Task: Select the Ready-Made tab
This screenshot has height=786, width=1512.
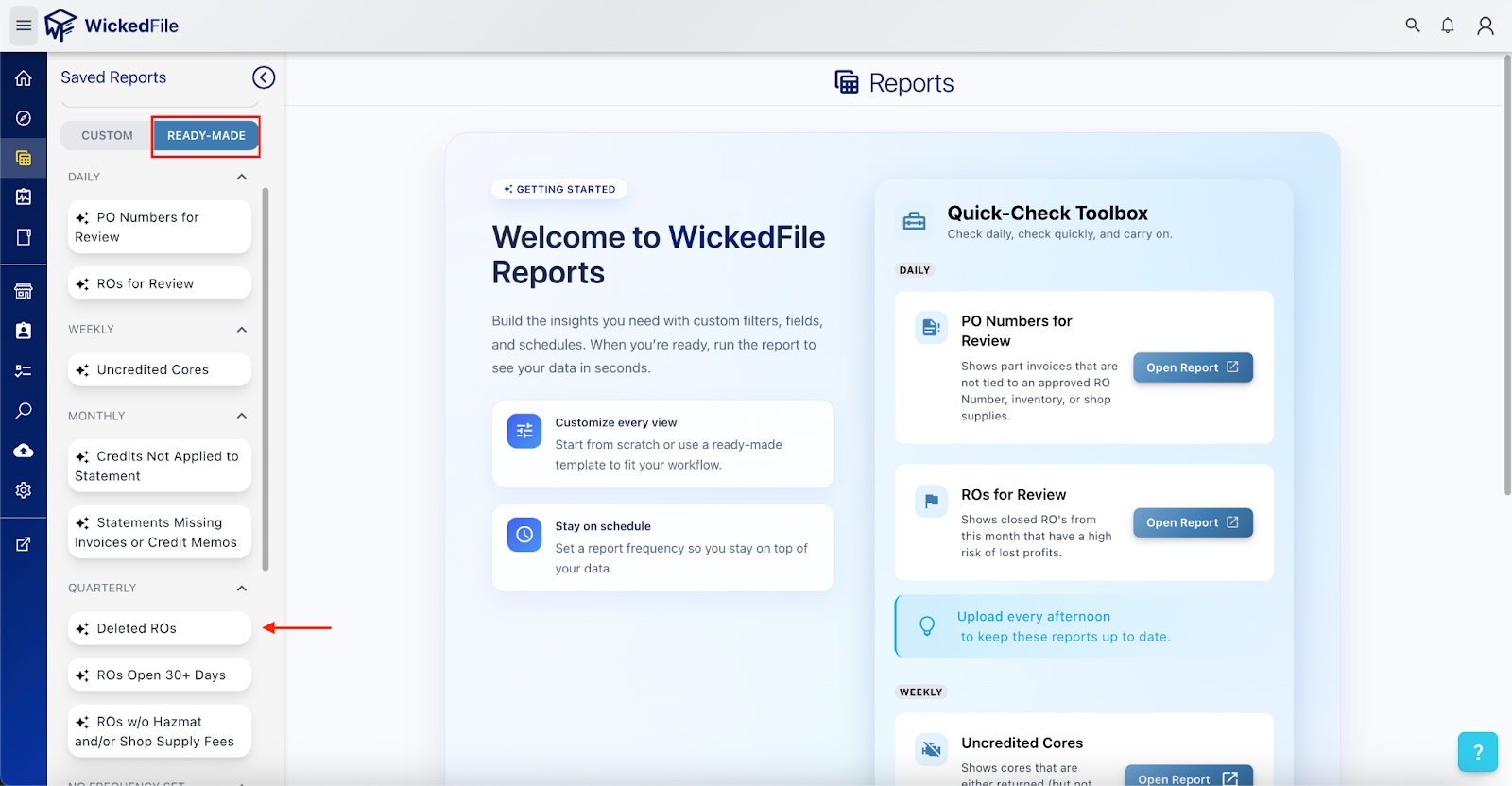Action: (206, 136)
